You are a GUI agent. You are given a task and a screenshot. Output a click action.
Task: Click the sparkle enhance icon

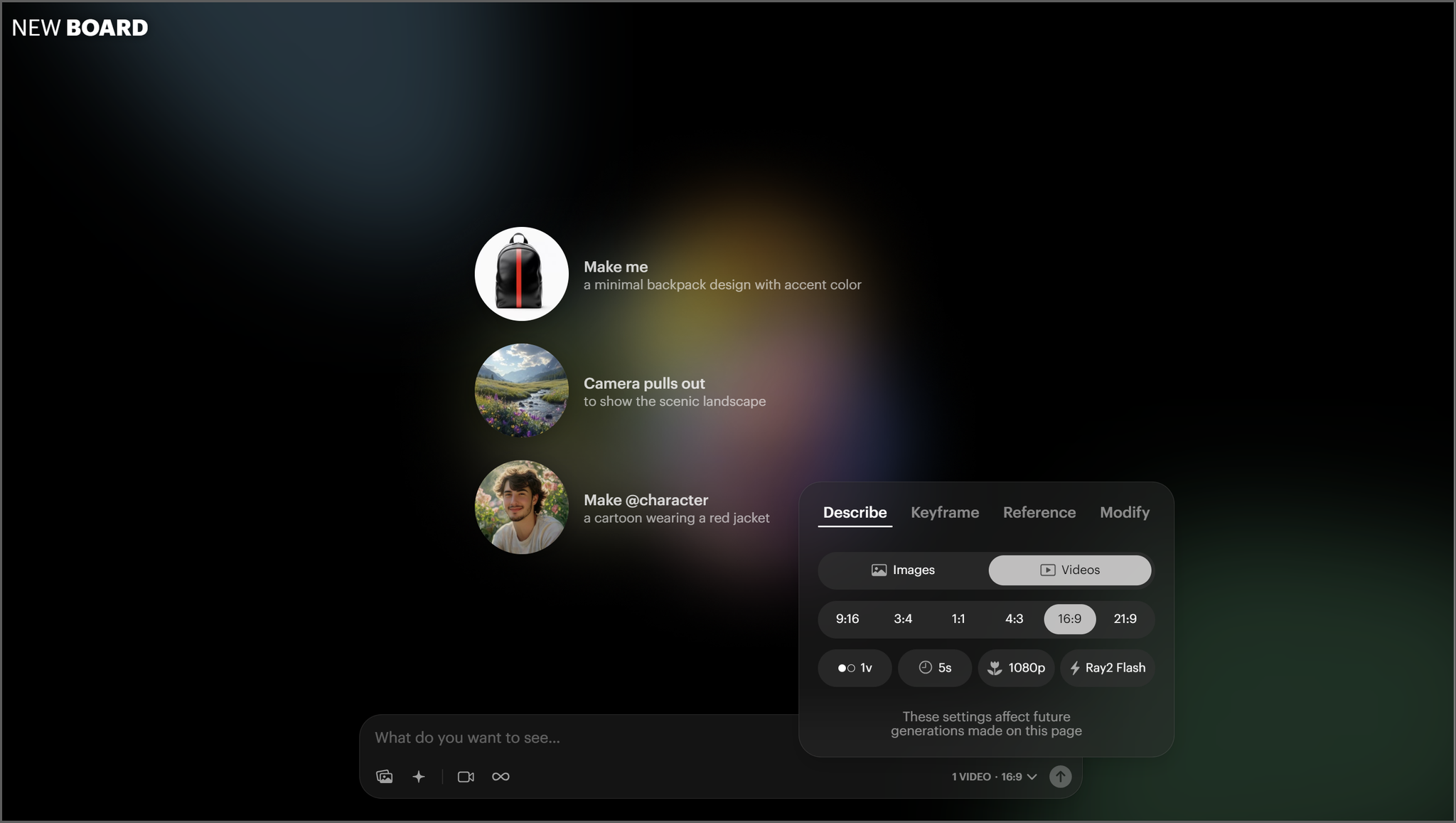point(419,776)
